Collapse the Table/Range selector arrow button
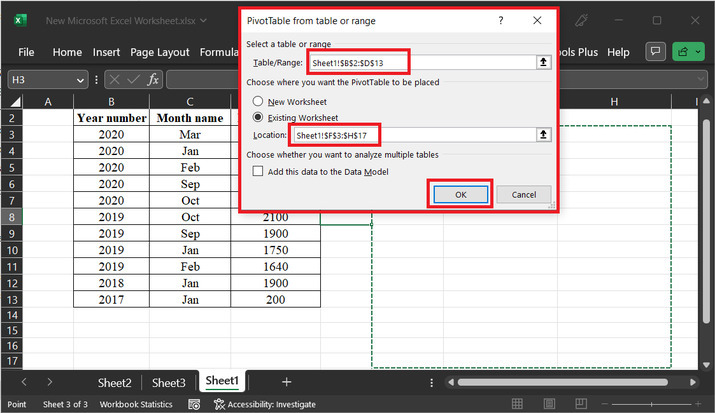The width and height of the screenshot is (715, 413). pyautogui.click(x=543, y=62)
